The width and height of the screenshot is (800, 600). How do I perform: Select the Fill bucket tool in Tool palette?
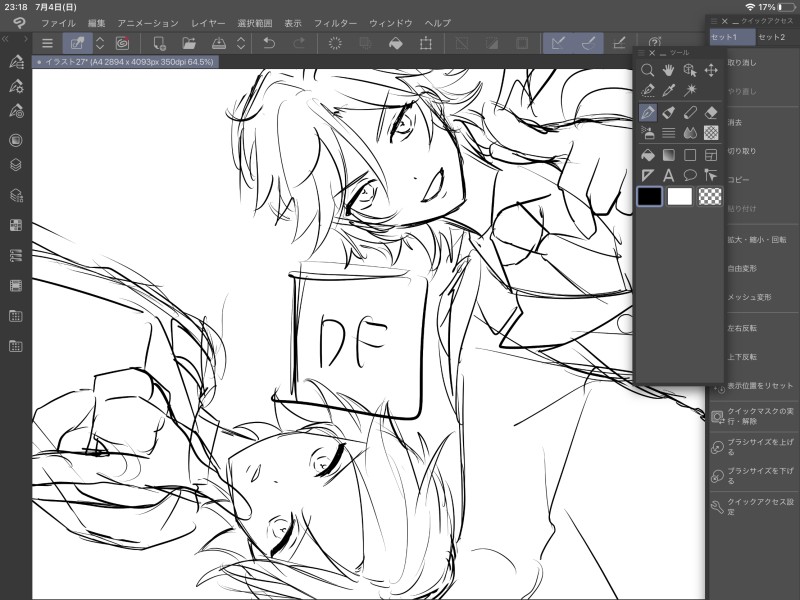point(647,155)
